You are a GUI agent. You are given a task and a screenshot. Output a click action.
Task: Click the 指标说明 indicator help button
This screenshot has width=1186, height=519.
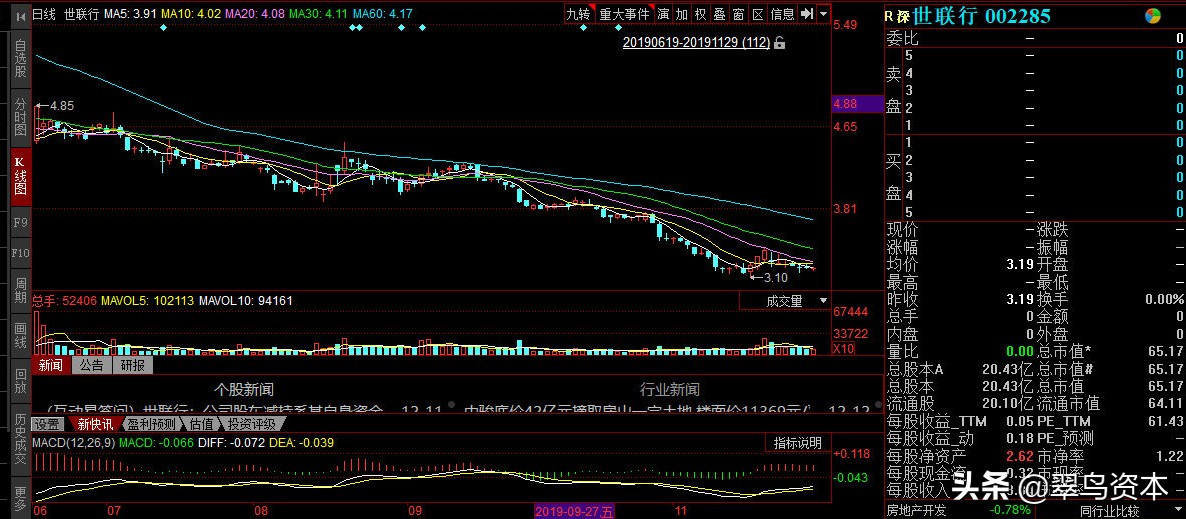(797, 443)
